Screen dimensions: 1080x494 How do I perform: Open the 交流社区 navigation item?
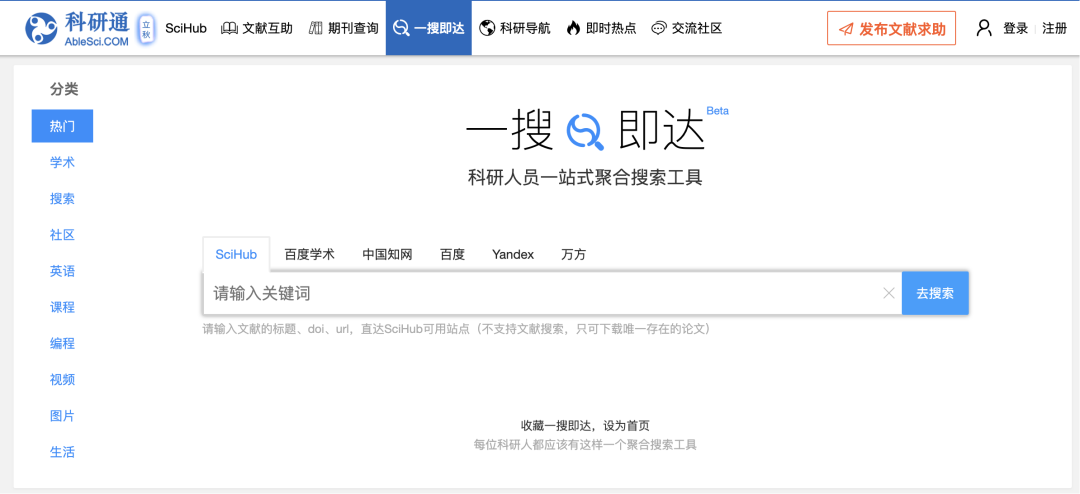[687, 28]
